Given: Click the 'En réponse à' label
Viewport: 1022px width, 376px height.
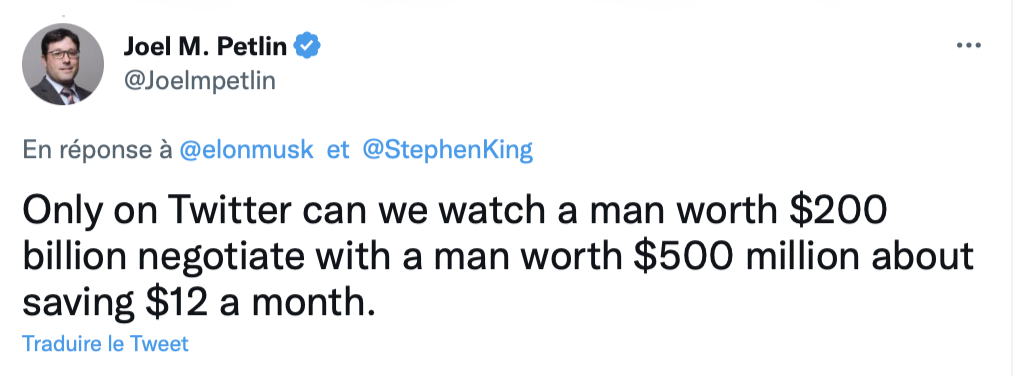Looking at the screenshot, I should pyautogui.click(x=97, y=151).
